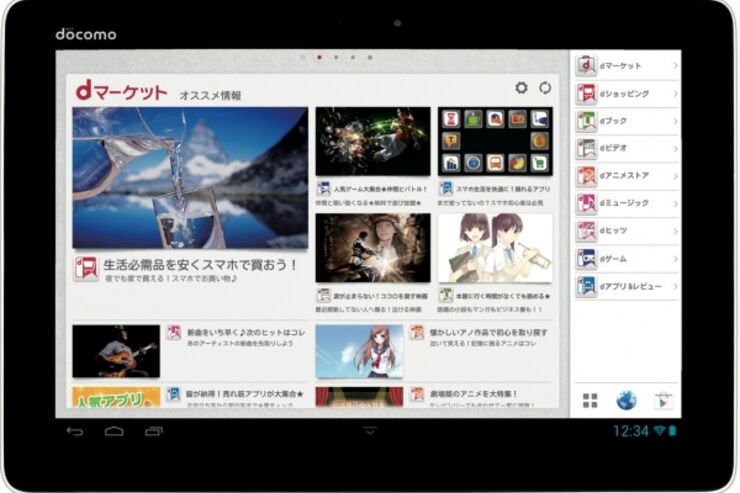Image resolution: width=740 pixels, height=493 pixels.
Task: Tap the Android home button
Action: click(114, 431)
